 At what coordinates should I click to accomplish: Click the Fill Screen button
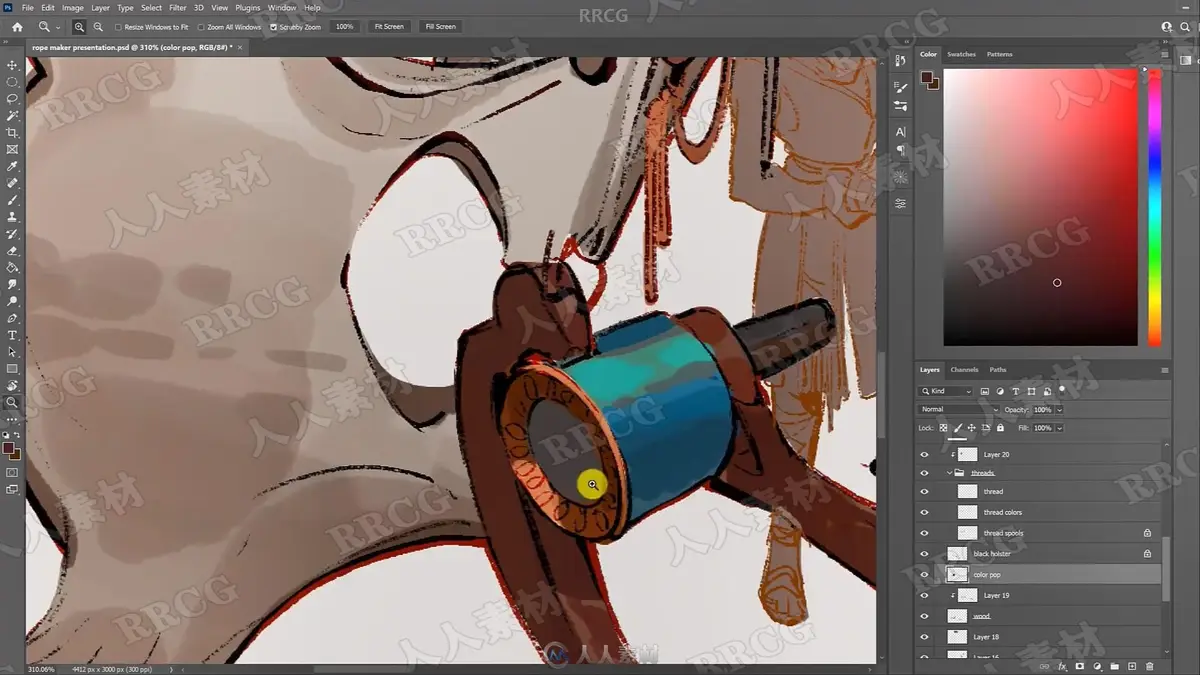(x=440, y=27)
